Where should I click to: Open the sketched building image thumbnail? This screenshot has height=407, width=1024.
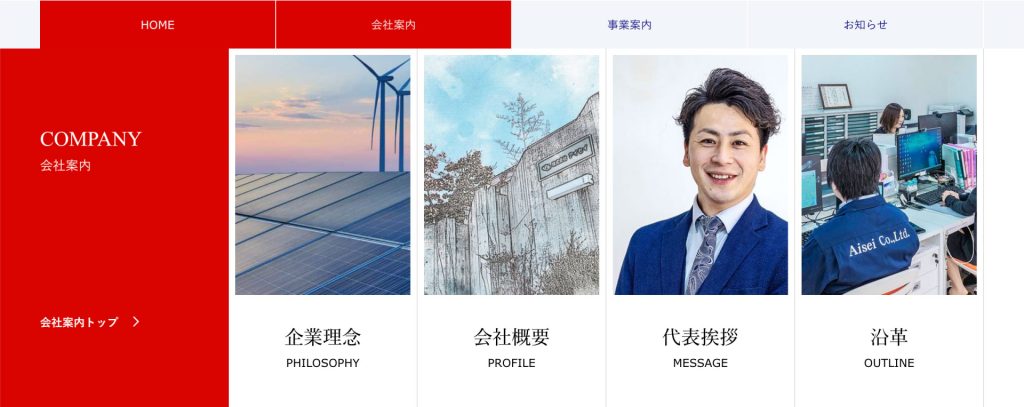point(511,174)
